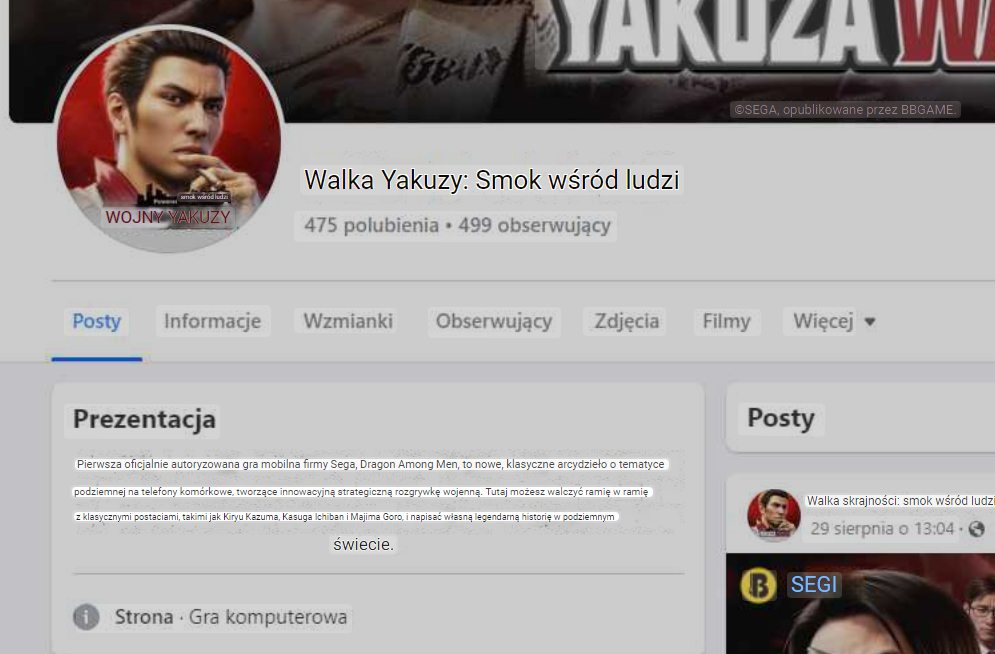Select the Obserwujący tab
Viewport: 995px width, 654px height.
pos(494,321)
